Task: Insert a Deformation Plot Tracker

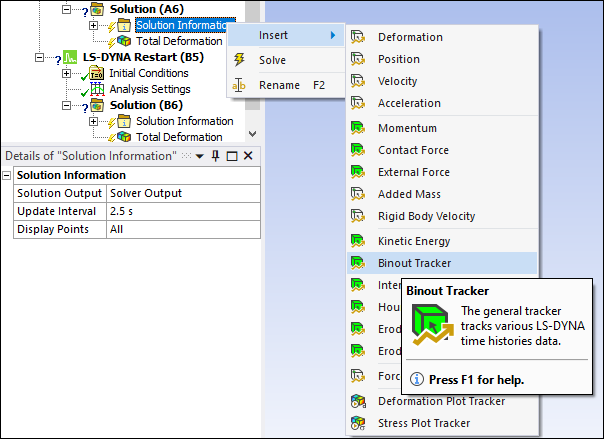Action: (442, 401)
